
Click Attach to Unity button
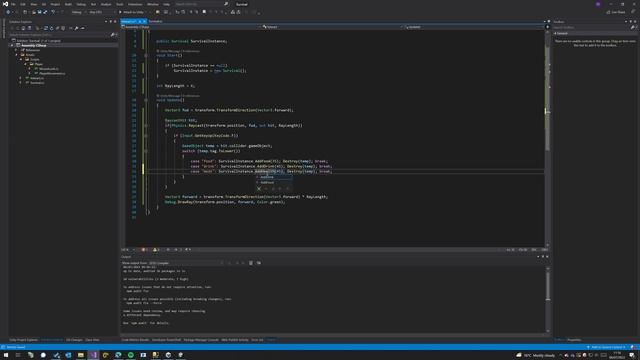[131, 12]
